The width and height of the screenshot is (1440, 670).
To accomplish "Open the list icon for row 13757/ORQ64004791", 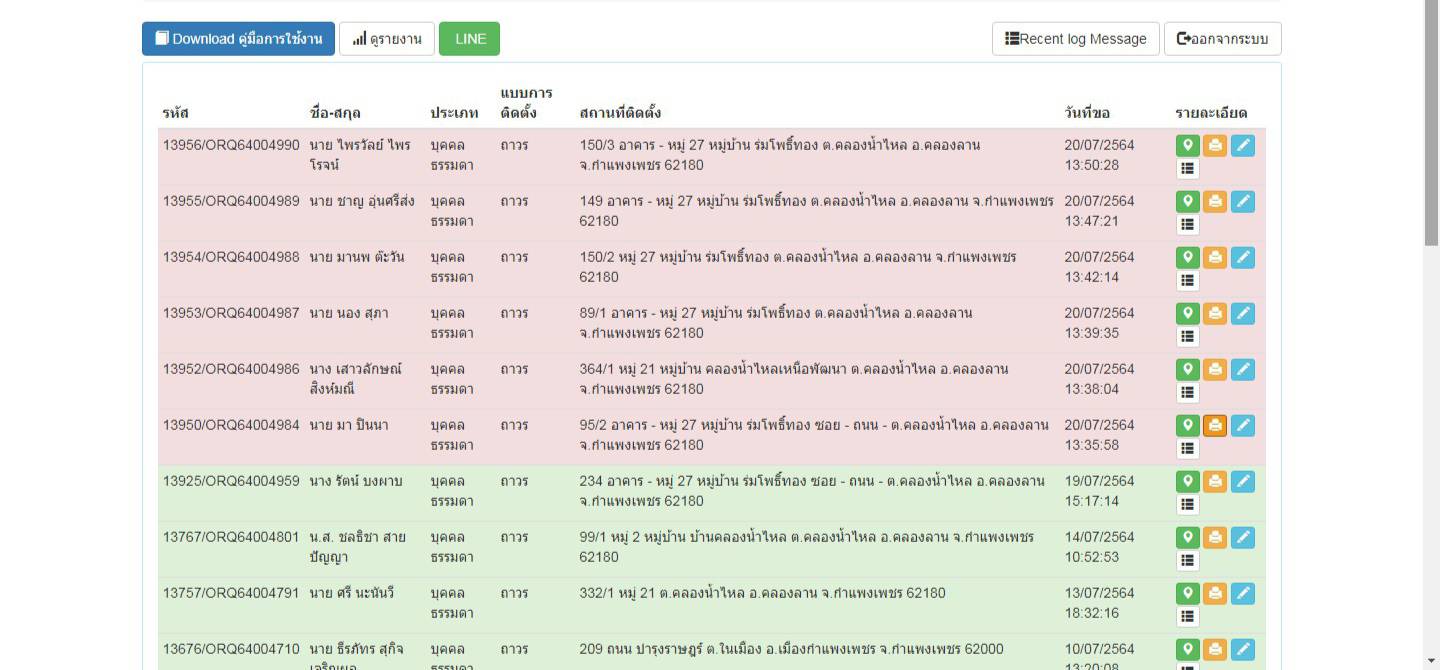I will 1187,617.
